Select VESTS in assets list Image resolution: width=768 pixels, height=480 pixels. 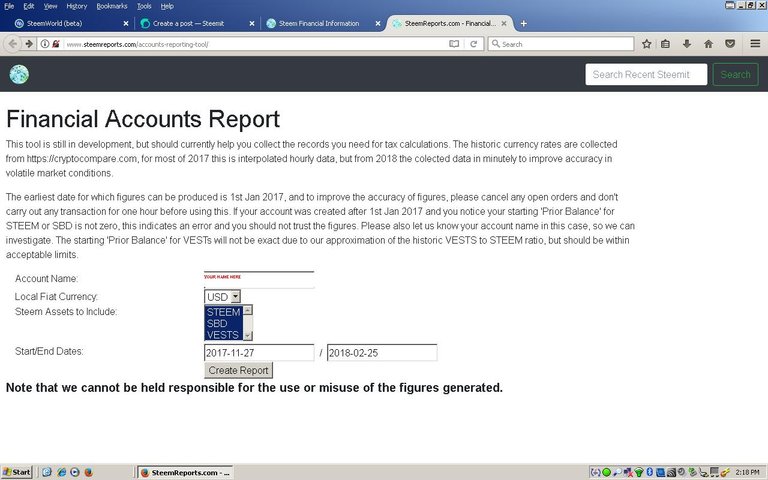(223, 335)
